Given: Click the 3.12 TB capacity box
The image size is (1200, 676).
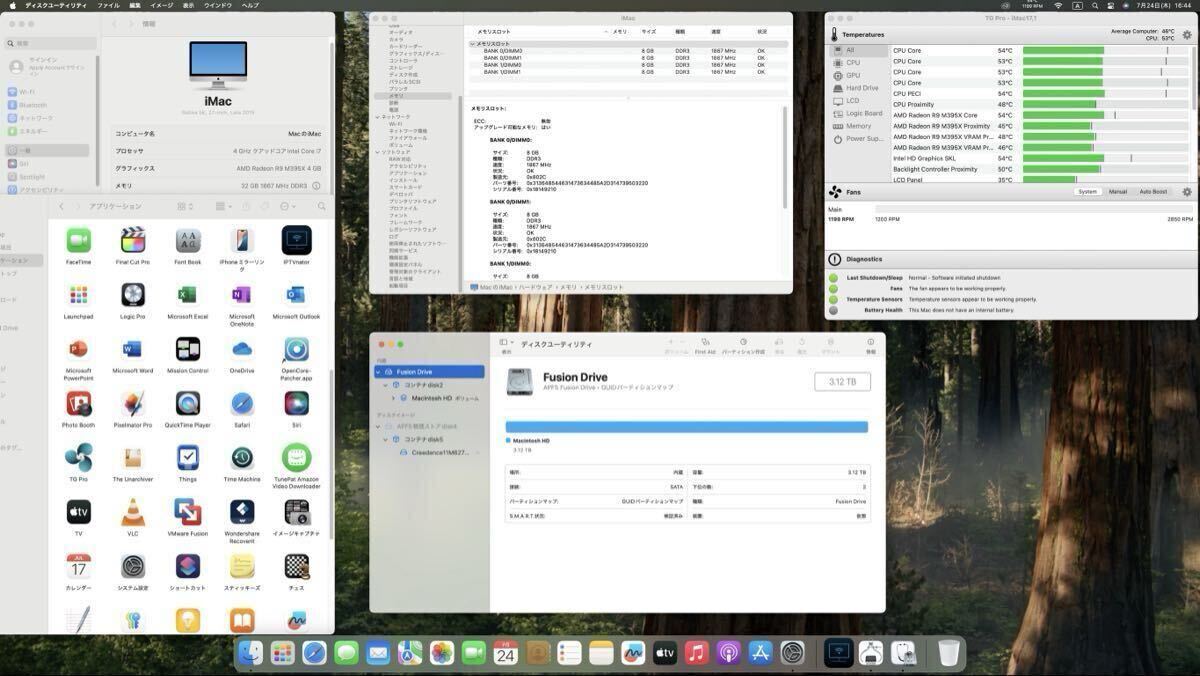Looking at the screenshot, I should point(843,382).
